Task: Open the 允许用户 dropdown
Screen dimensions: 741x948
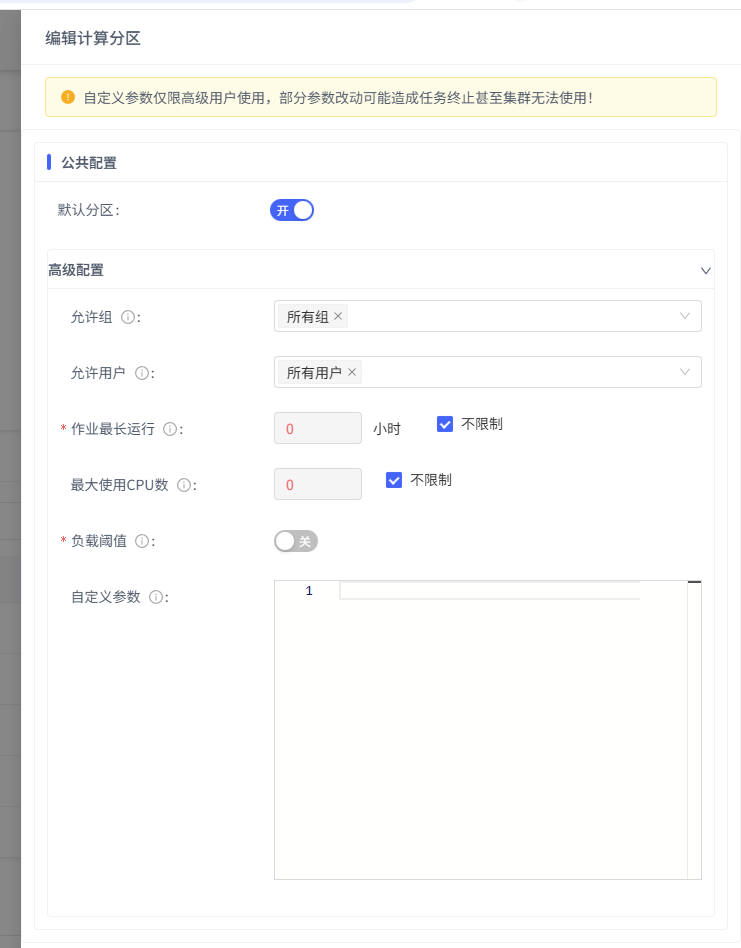Action: click(x=488, y=372)
